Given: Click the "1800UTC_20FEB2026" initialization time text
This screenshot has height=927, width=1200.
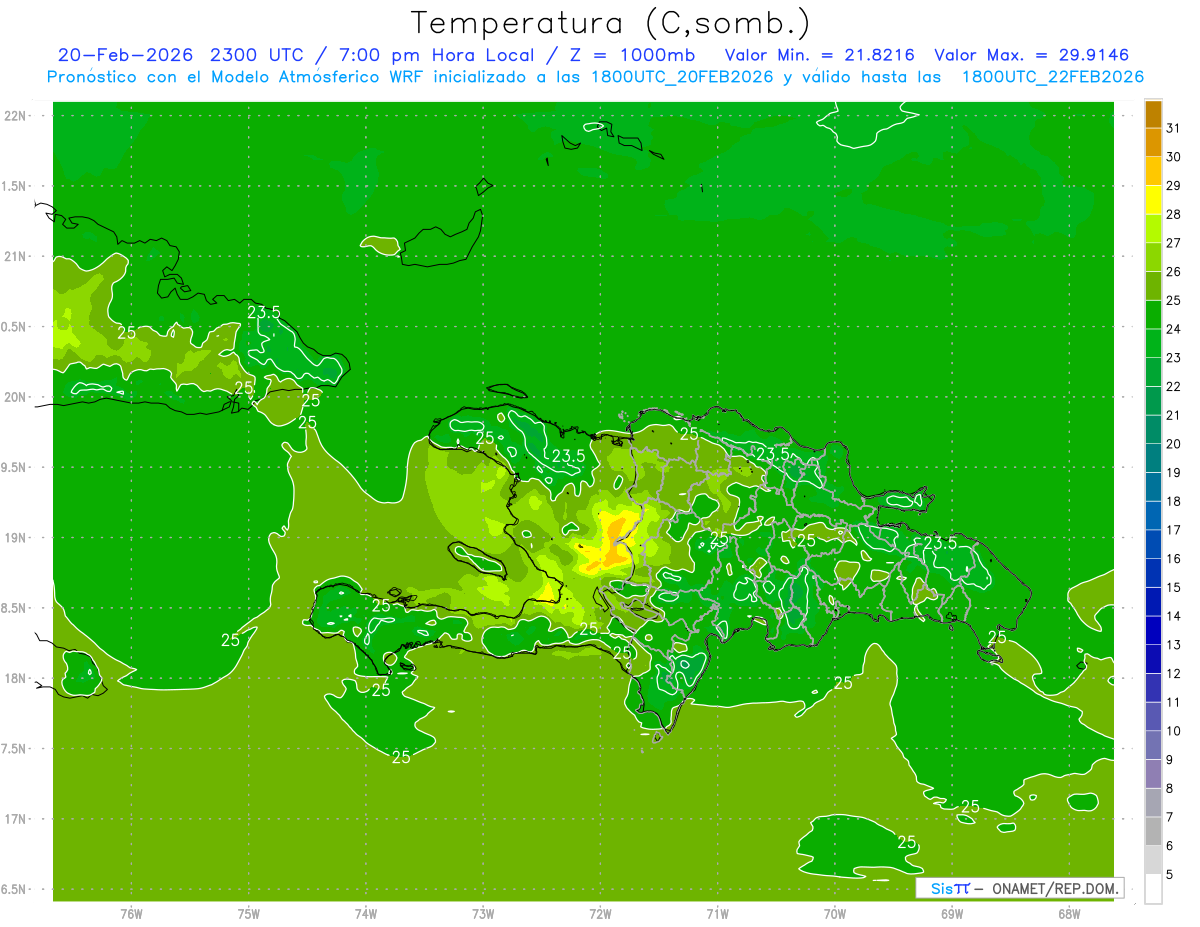Looking at the screenshot, I should point(682,77).
